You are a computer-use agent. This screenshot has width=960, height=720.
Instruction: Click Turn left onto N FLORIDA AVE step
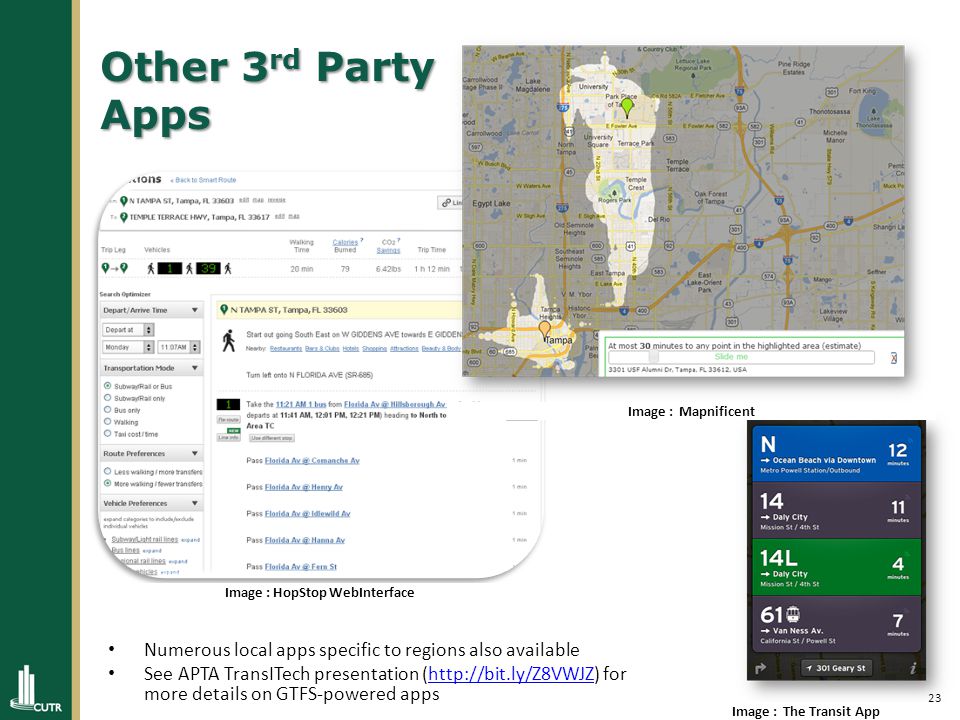tap(309, 375)
